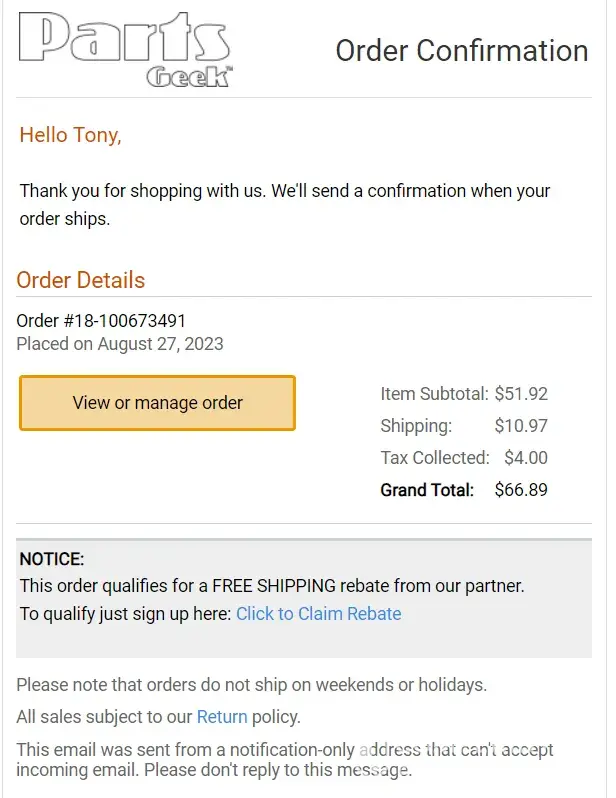The image size is (616, 798).
Task: Click the $66.89 grand total amount
Action: point(521,490)
